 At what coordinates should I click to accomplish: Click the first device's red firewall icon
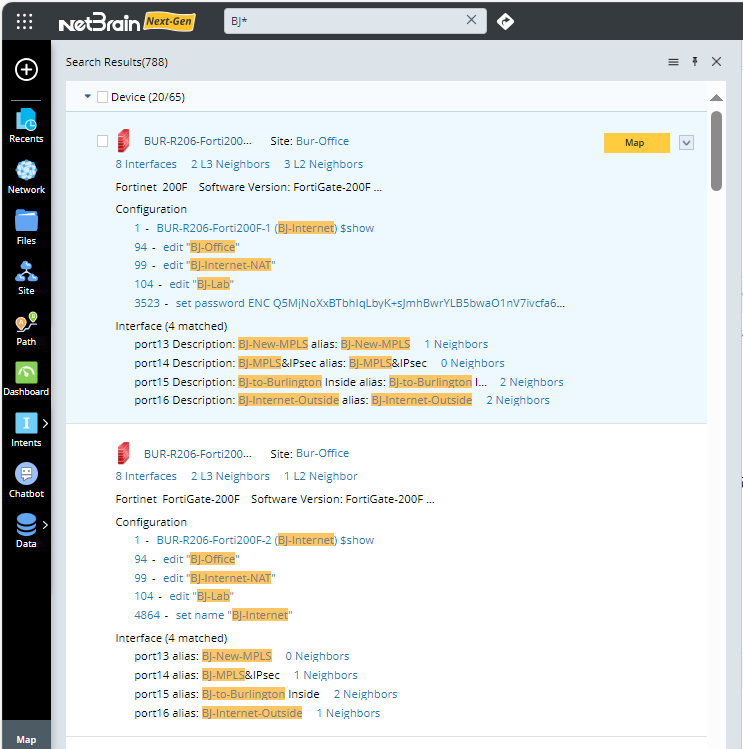pos(124,141)
